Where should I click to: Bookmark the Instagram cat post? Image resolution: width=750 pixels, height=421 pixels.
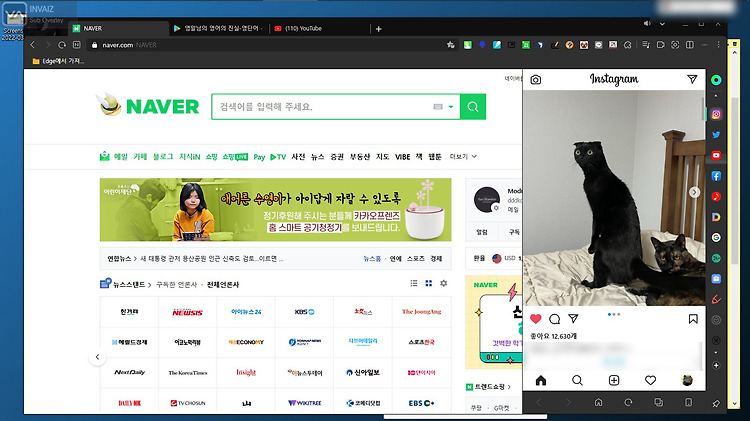pyautogui.click(x=693, y=319)
